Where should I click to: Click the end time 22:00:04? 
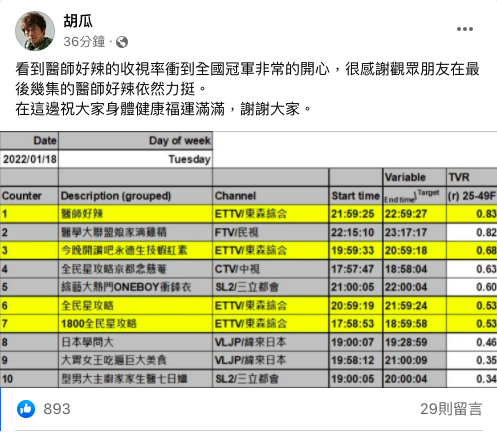415,287
